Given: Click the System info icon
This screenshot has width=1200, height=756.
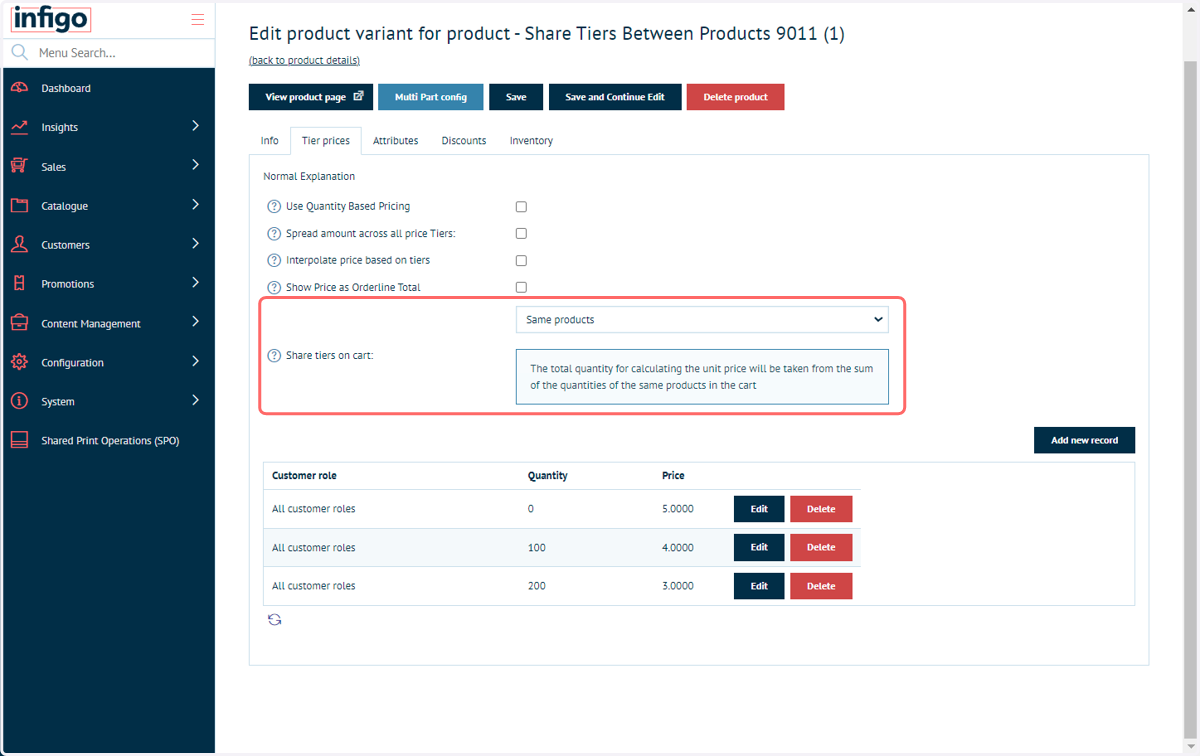Looking at the screenshot, I should [20, 401].
